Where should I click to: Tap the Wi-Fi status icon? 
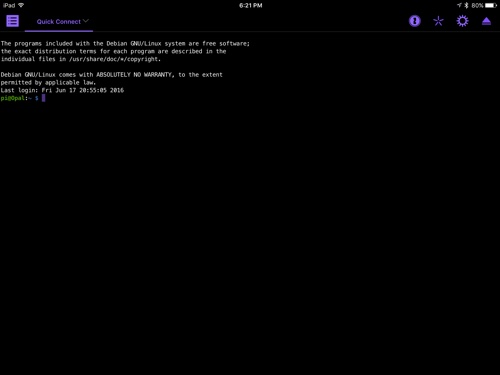tap(21, 5)
